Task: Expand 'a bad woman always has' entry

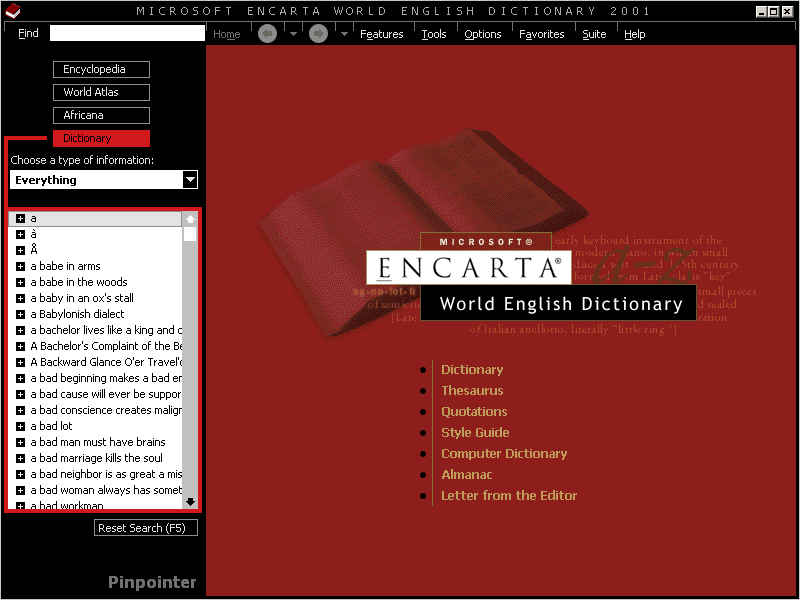Action: click(20, 490)
